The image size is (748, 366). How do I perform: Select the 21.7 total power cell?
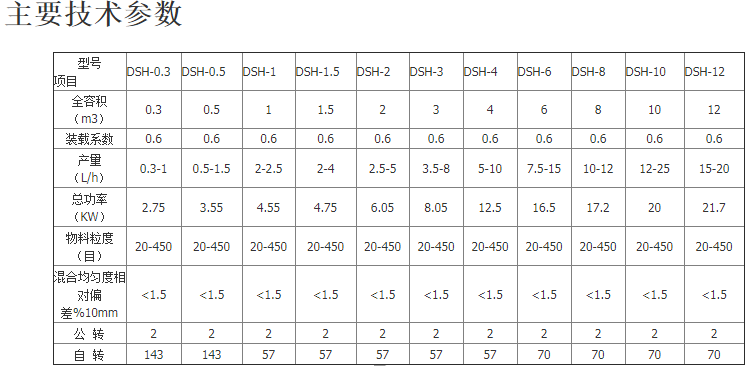(714, 208)
